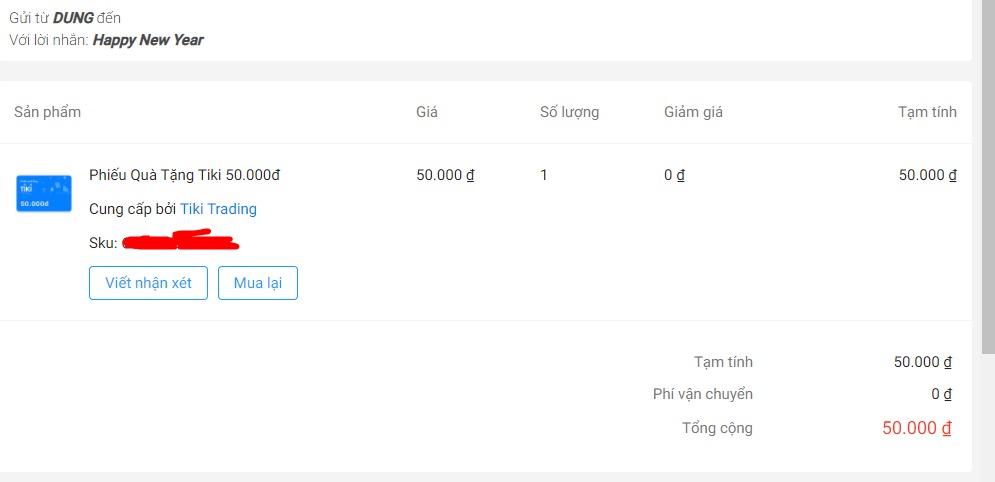Select the quantity value 1 in the product row
The image size is (995, 482).
pos(544,175)
